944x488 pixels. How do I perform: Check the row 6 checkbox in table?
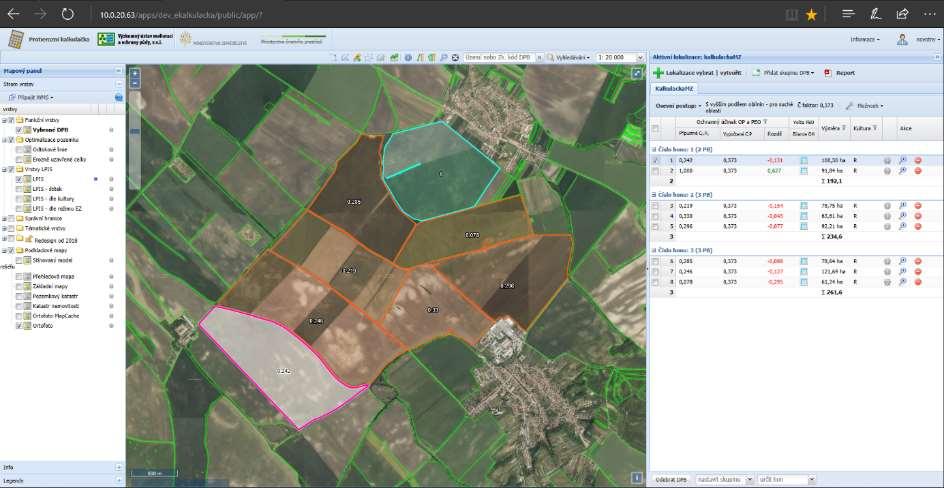coord(655,261)
